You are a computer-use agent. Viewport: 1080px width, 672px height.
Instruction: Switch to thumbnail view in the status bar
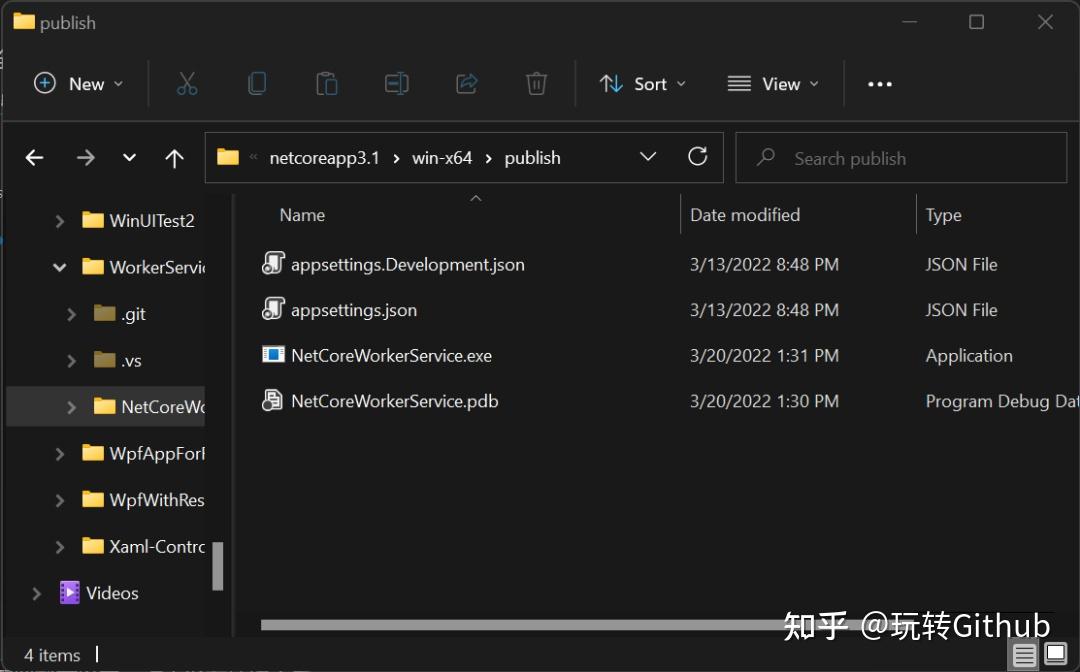(1057, 655)
